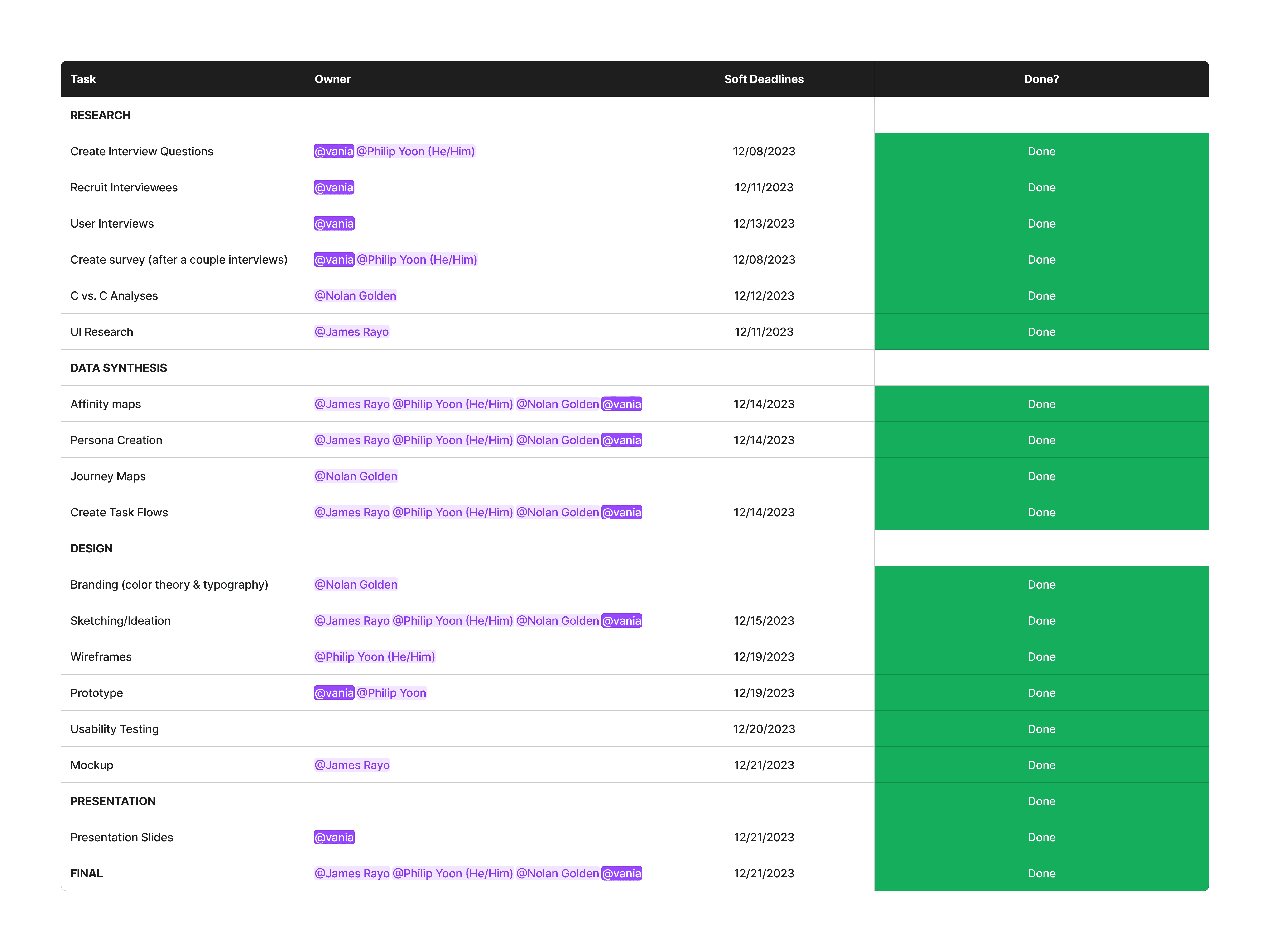Select the Done? column header

point(1041,79)
